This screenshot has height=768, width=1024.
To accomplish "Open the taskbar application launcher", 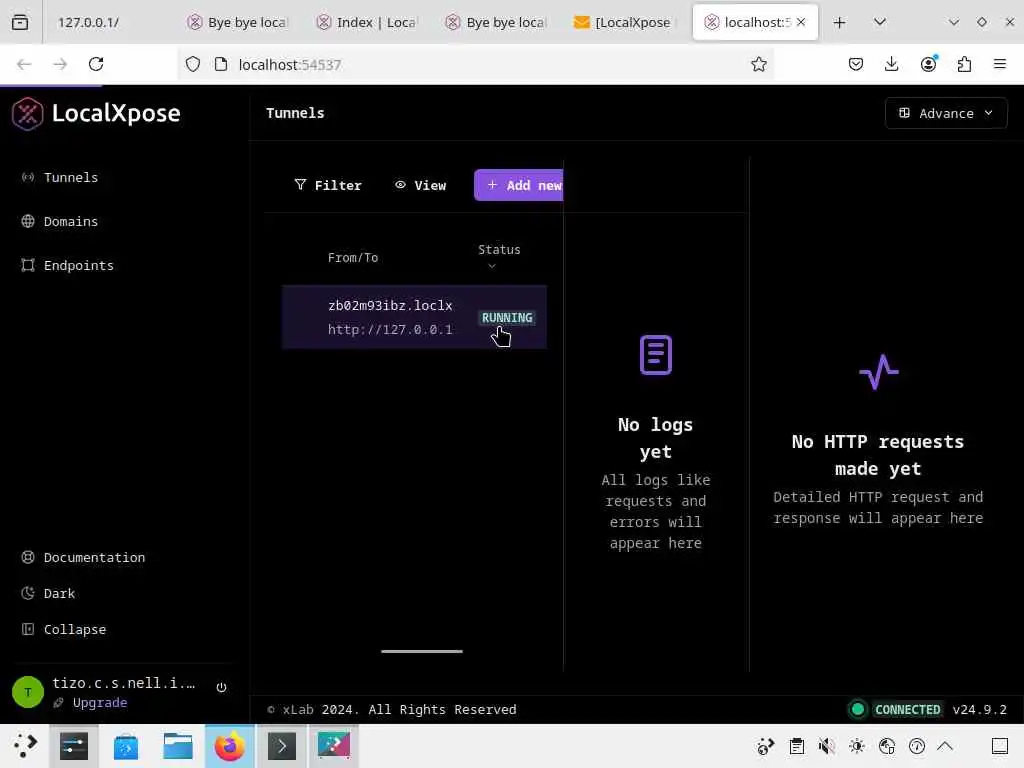I will coord(24,746).
